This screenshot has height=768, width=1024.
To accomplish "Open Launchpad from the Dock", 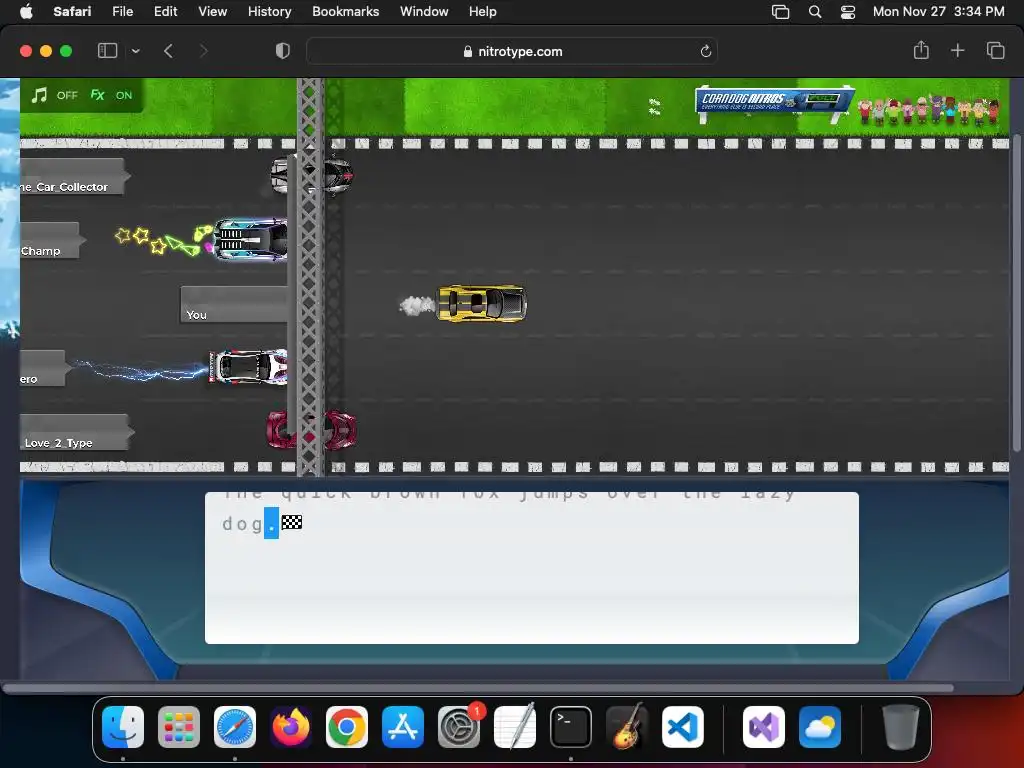I will tap(179, 727).
